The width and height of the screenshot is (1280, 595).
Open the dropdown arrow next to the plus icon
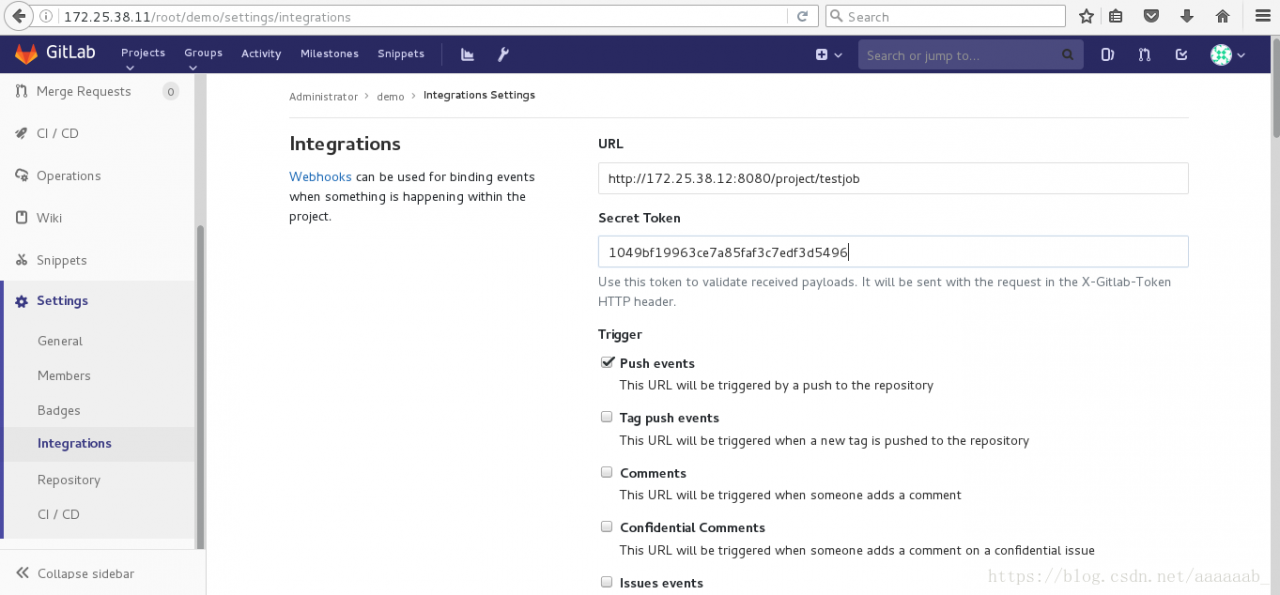click(x=838, y=56)
